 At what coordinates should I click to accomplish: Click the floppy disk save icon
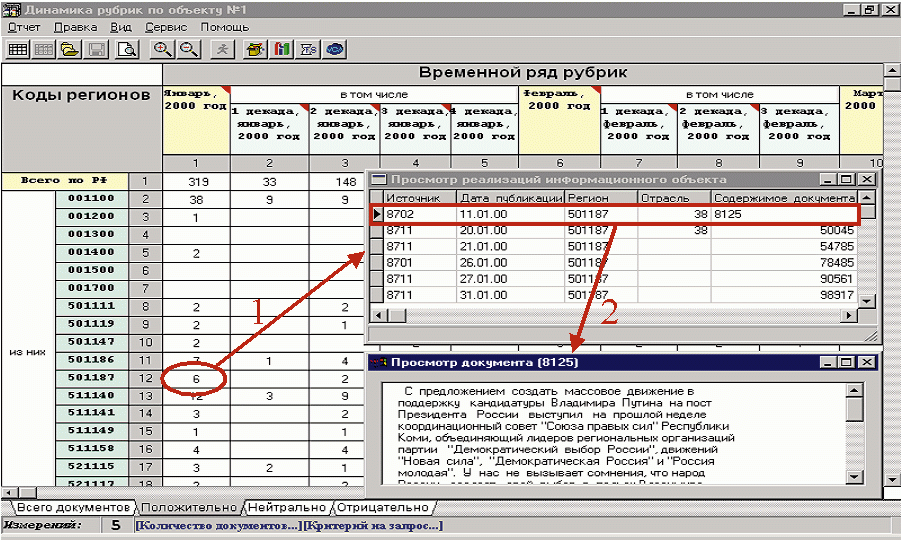97,49
